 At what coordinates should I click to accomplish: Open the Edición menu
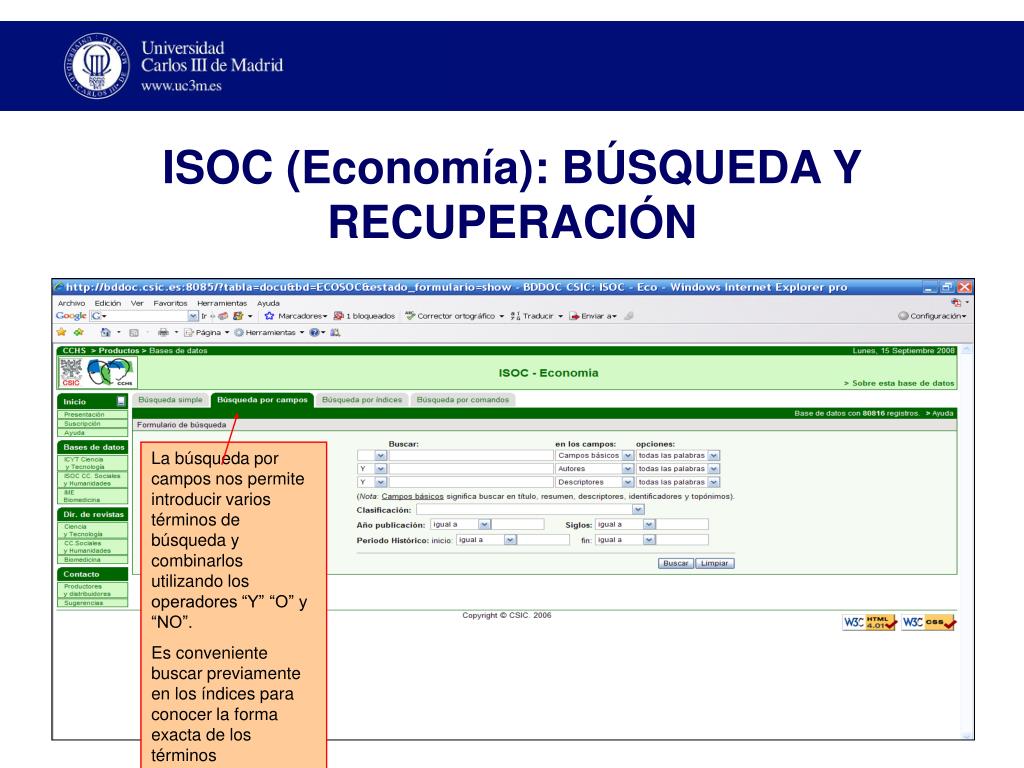click(x=108, y=303)
